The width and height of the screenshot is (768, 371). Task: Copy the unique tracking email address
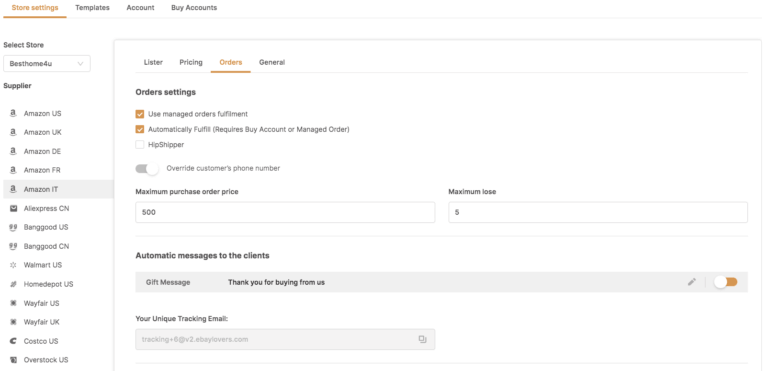pyautogui.click(x=422, y=339)
